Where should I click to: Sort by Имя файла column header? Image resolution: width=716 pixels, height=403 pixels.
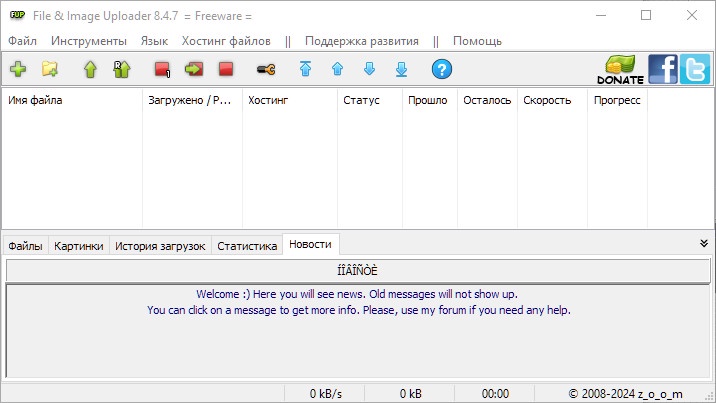72,100
